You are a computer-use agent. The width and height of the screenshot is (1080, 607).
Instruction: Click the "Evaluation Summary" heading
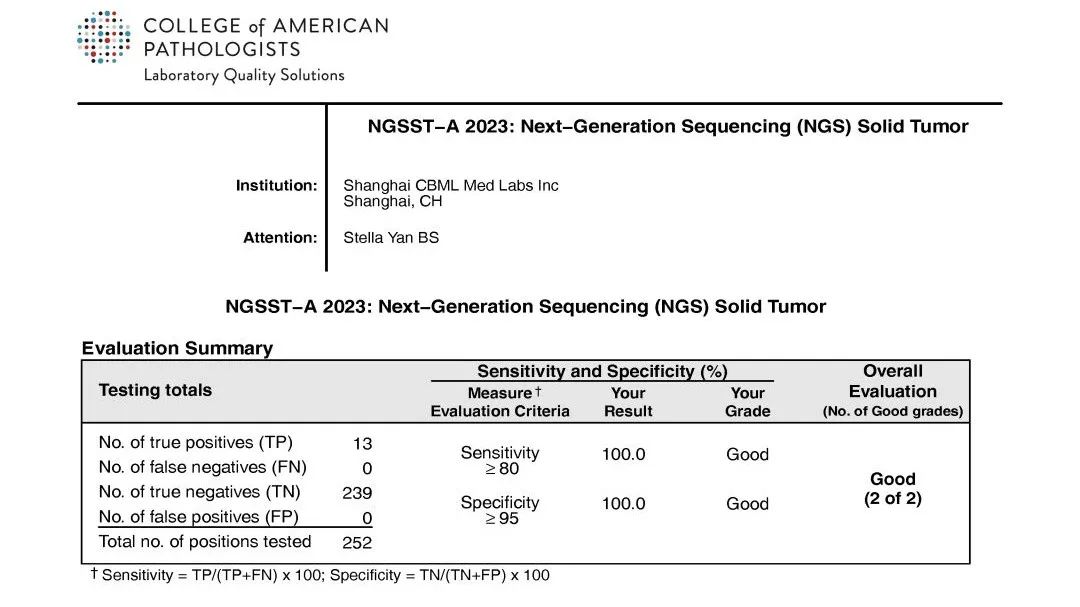point(177,348)
